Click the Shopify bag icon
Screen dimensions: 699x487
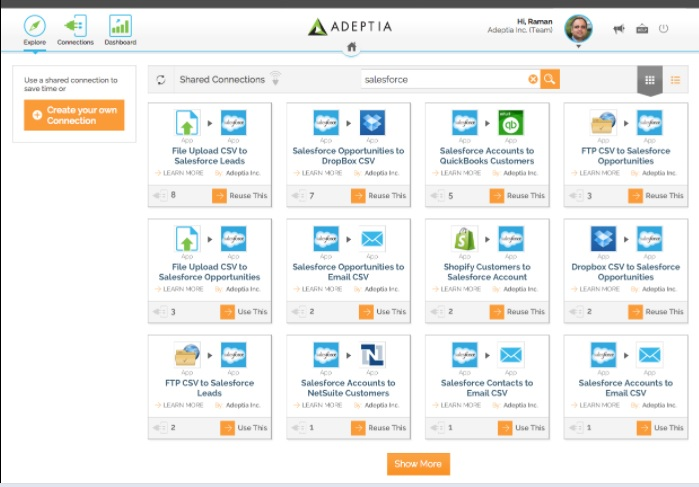tap(465, 238)
